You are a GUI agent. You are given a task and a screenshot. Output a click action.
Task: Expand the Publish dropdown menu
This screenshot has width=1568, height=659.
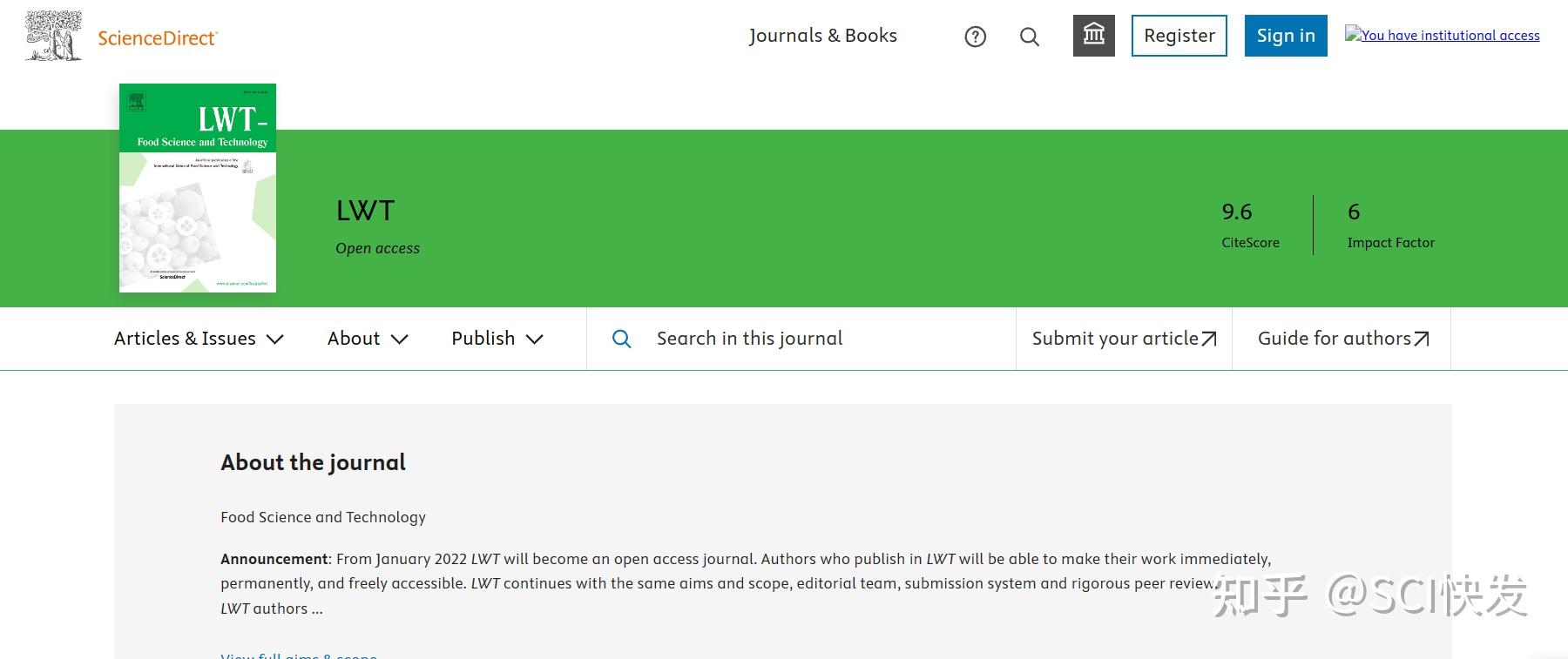click(497, 339)
